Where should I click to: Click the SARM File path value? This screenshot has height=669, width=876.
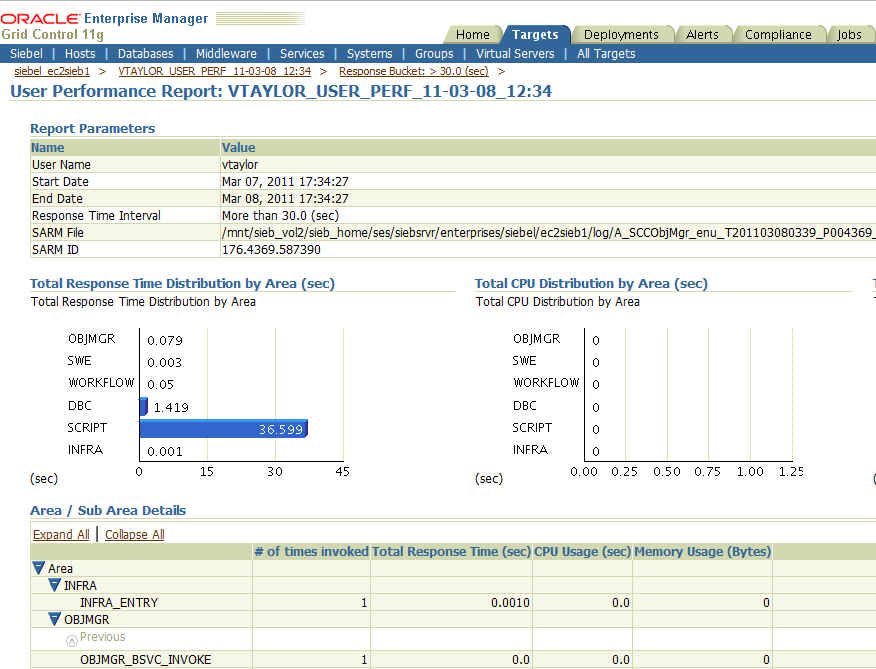click(548, 233)
